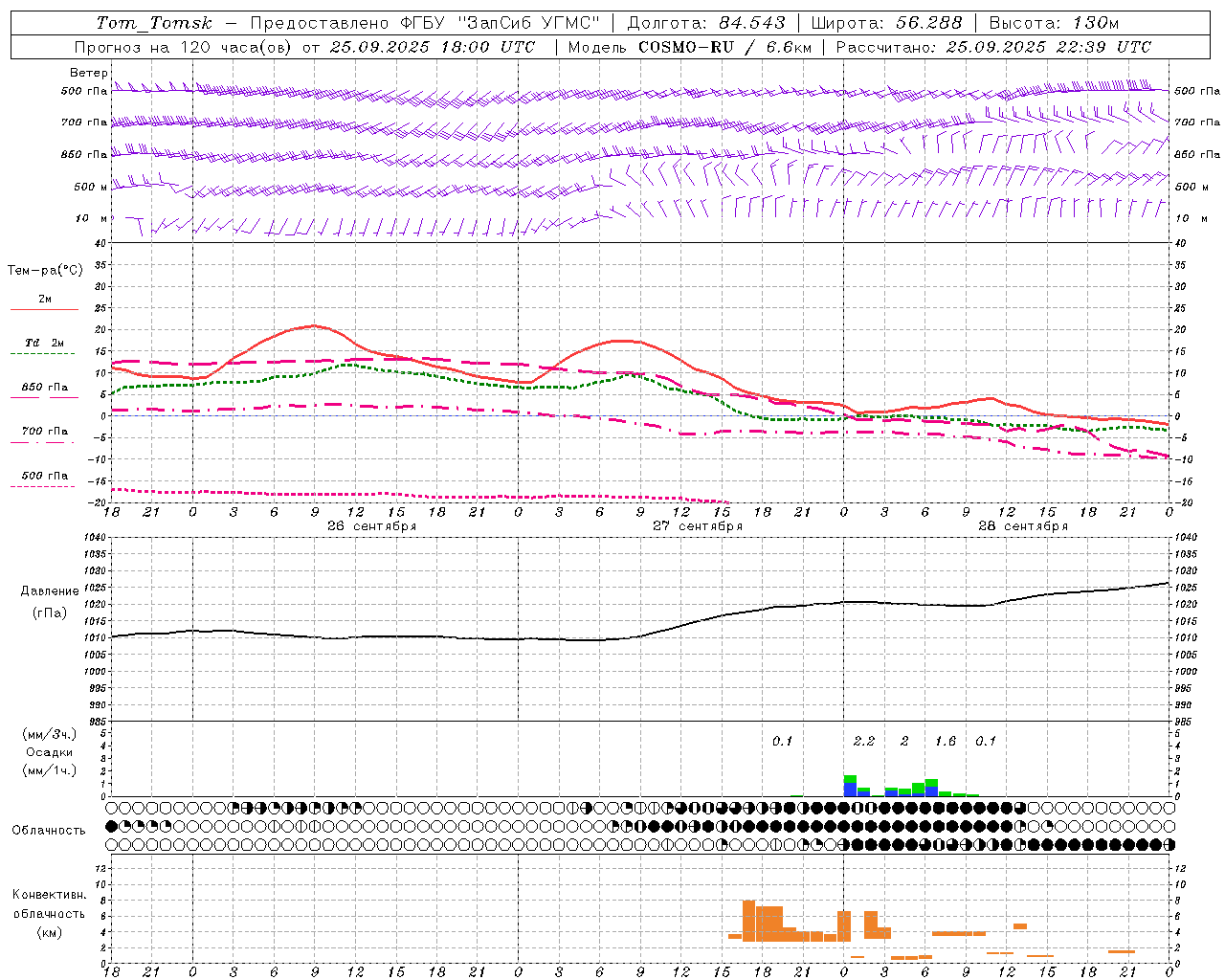Click the '27 сентября' date label
1225x980 pixels.
click(698, 526)
